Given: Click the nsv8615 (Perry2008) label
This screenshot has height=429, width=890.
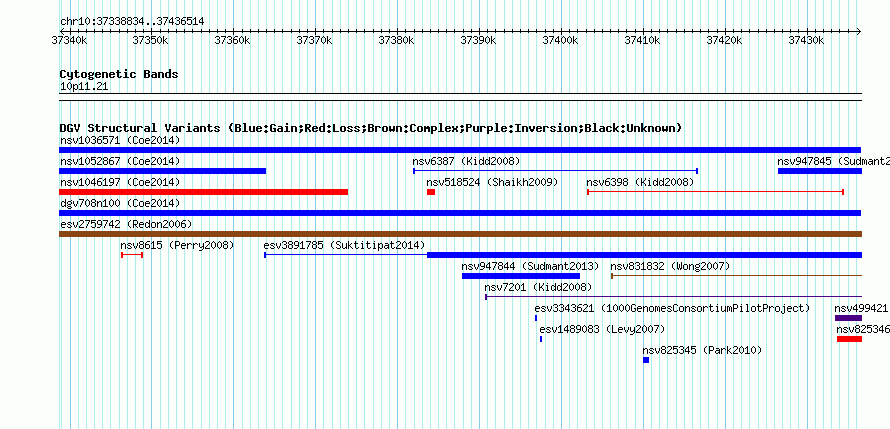Looking at the screenshot, I should 177,245.
